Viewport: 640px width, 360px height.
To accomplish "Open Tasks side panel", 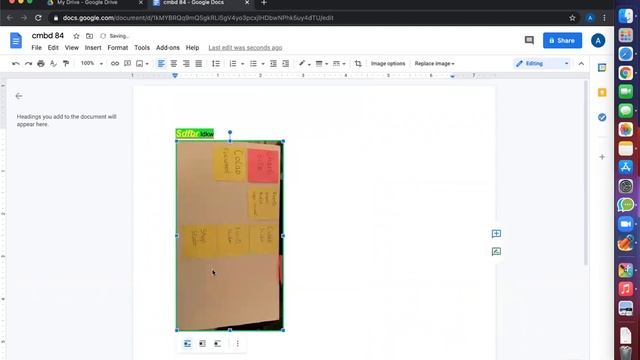I will [x=602, y=118].
